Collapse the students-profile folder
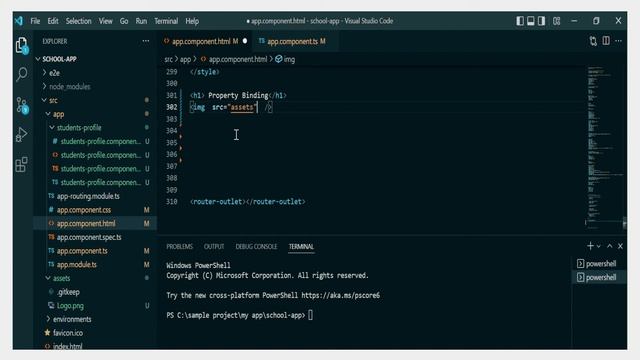This screenshot has width=640, height=360. [95, 128]
